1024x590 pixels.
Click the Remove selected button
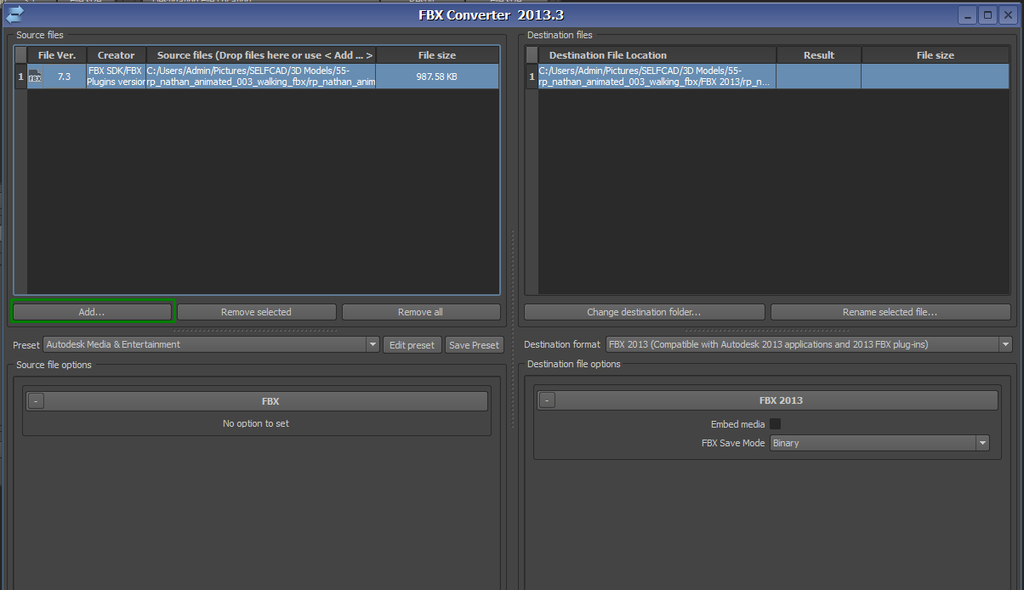click(x=256, y=311)
